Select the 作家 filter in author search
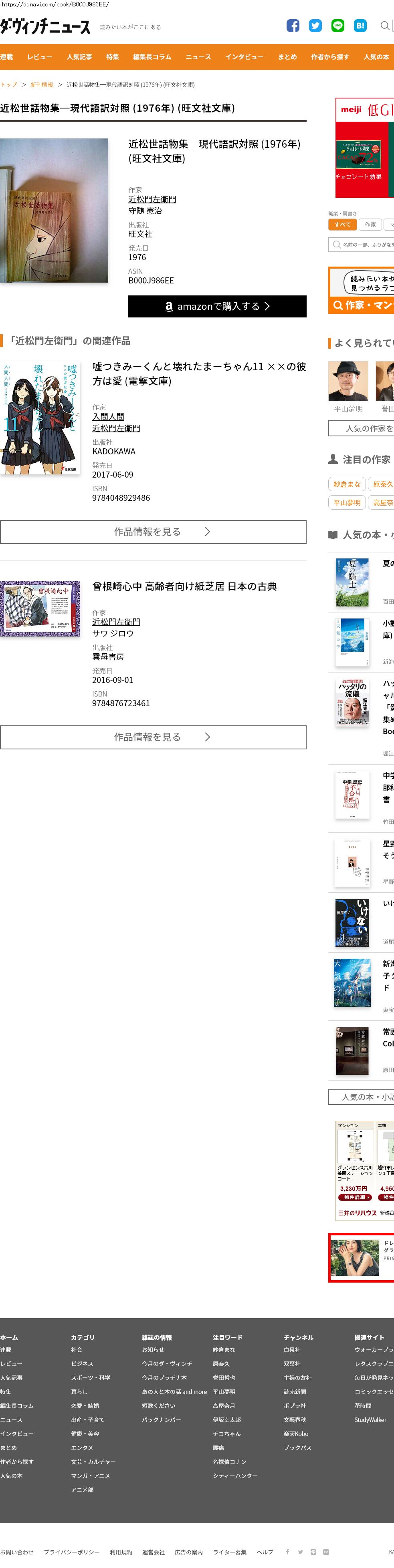The image size is (394, 1568). point(370,225)
